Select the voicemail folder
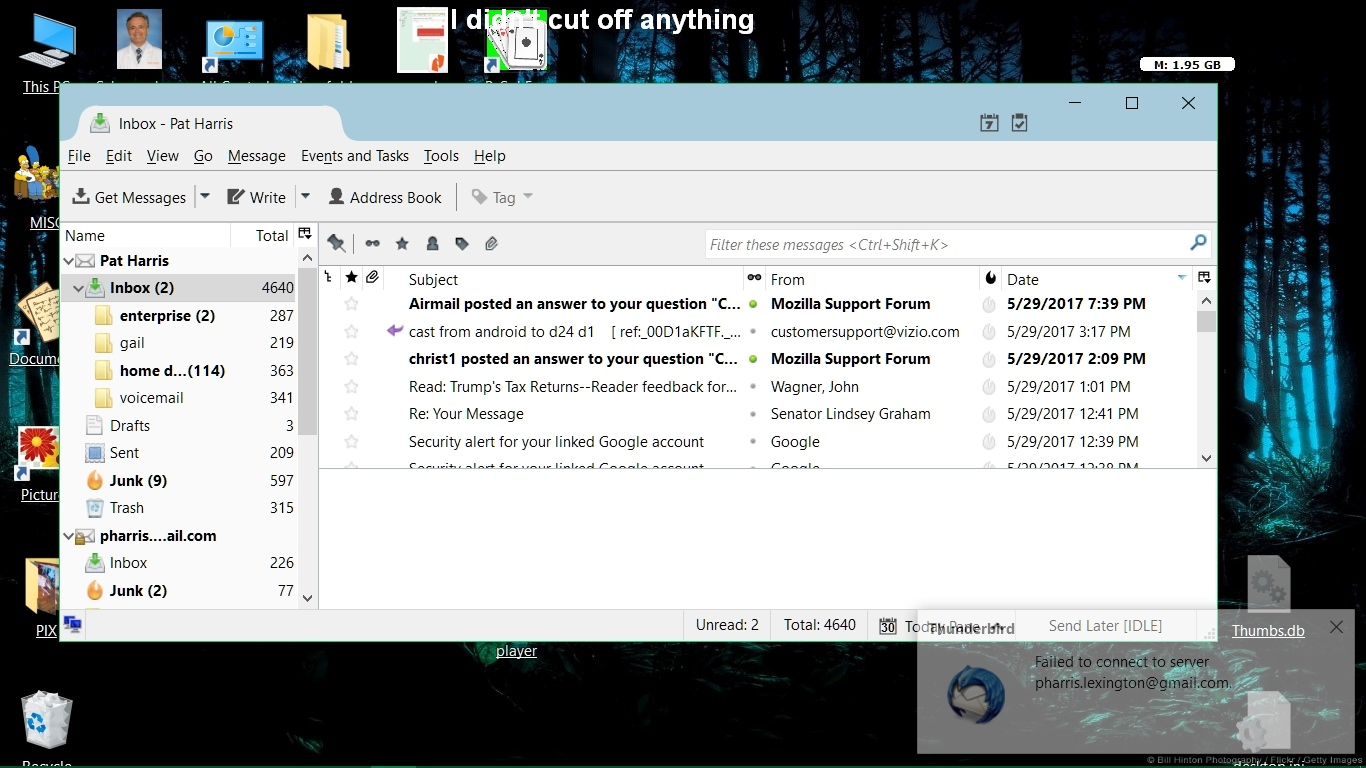The height and width of the screenshot is (768, 1366). click(151, 398)
